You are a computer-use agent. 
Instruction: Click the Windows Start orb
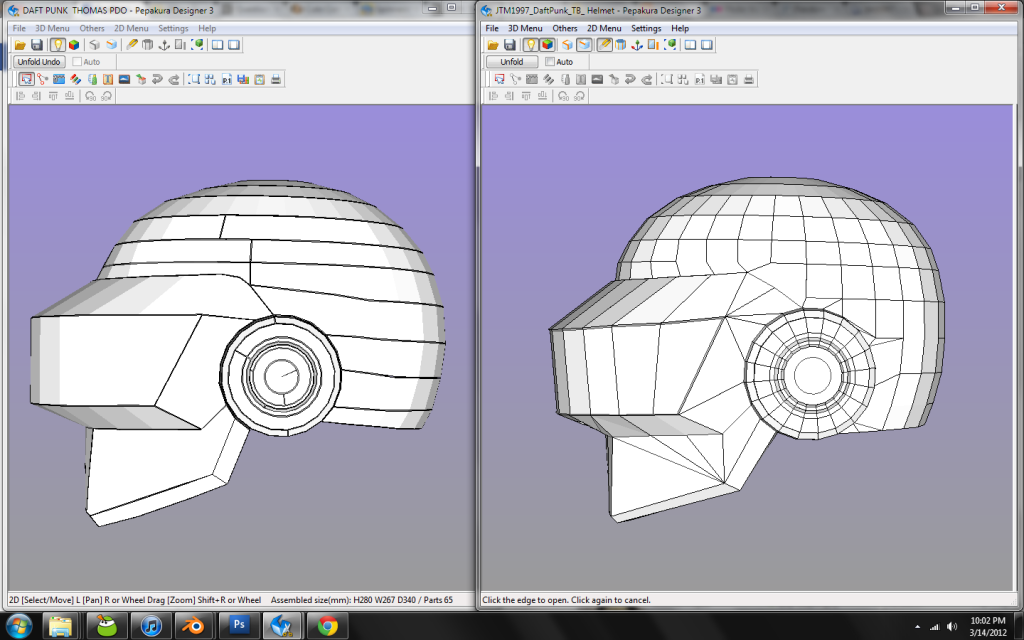coord(18,626)
